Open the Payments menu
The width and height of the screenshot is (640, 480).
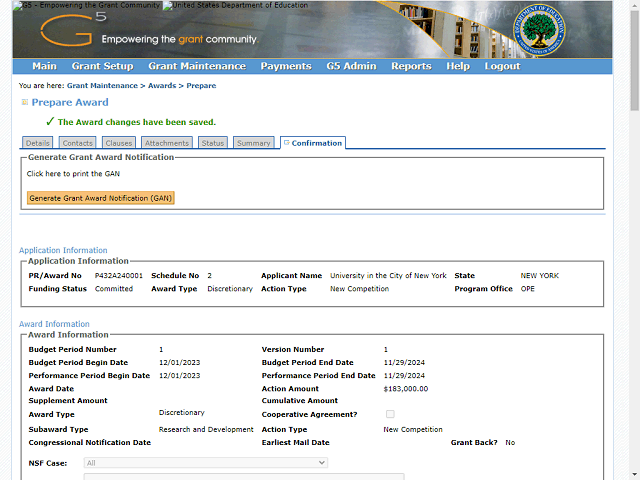pyautogui.click(x=286, y=66)
